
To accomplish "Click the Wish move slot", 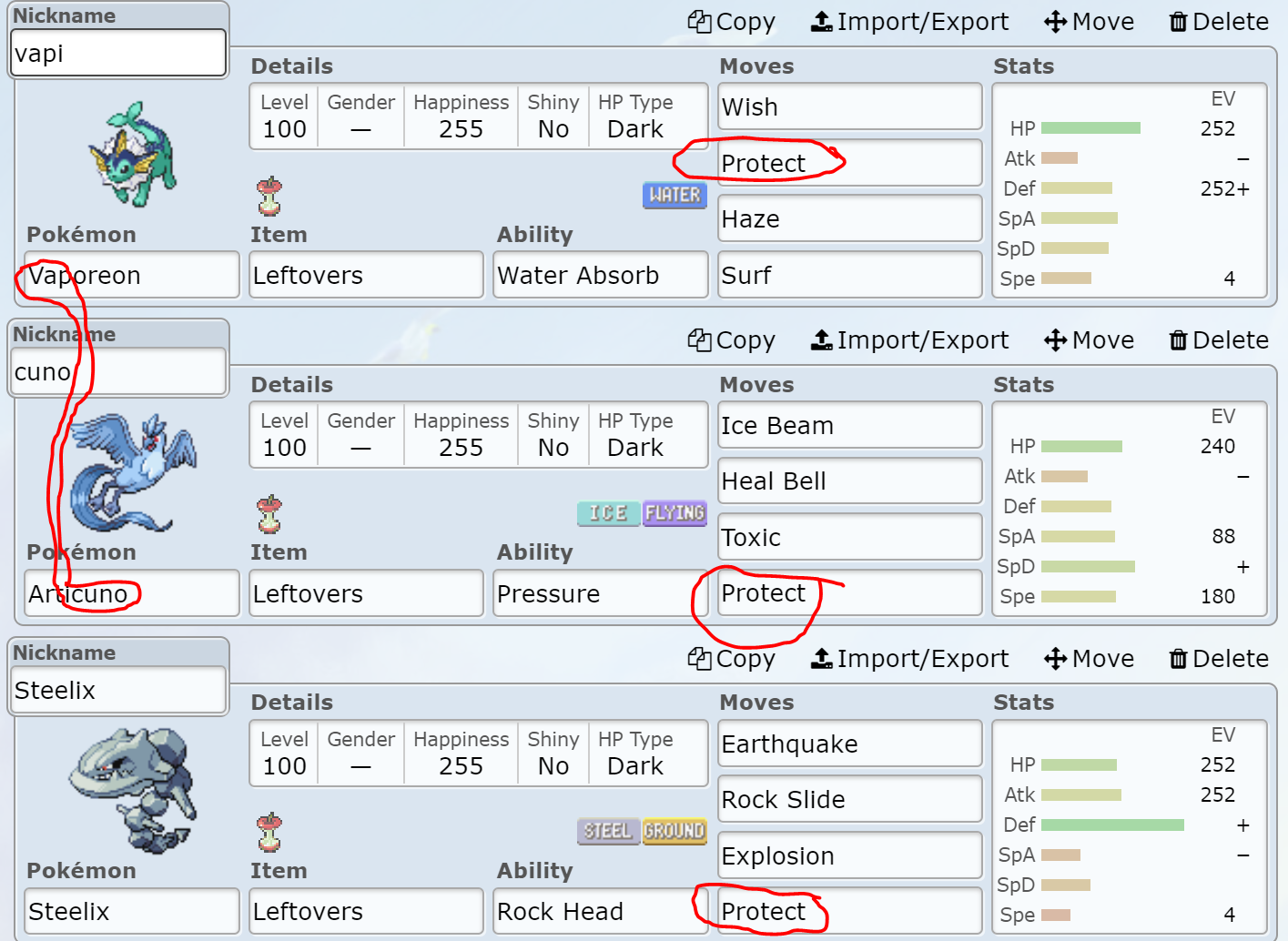I will click(x=850, y=106).
